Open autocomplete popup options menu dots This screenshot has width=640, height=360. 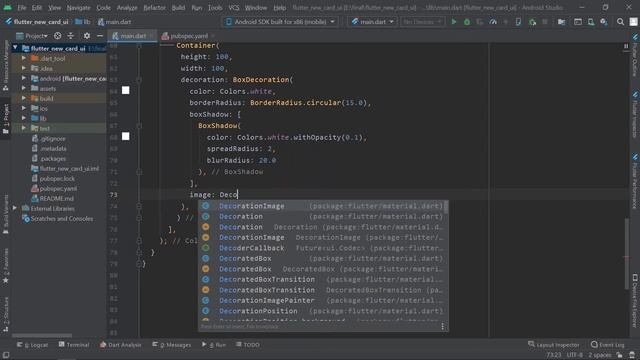click(x=442, y=326)
